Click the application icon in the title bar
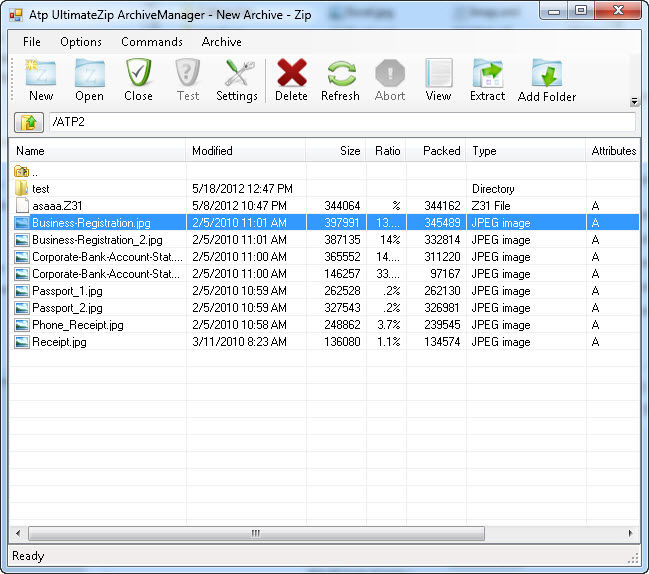This screenshot has height=574, width=649. pyautogui.click(x=16, y=15)
